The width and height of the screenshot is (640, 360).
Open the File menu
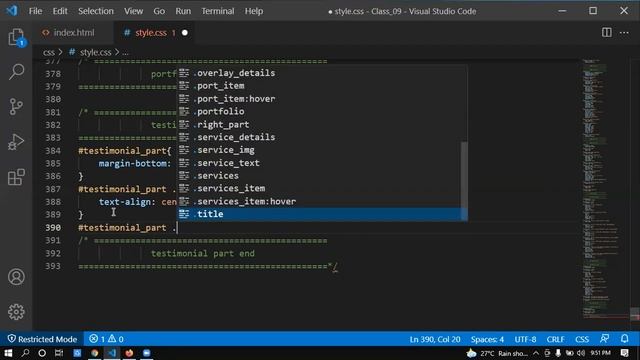point(36,11)
